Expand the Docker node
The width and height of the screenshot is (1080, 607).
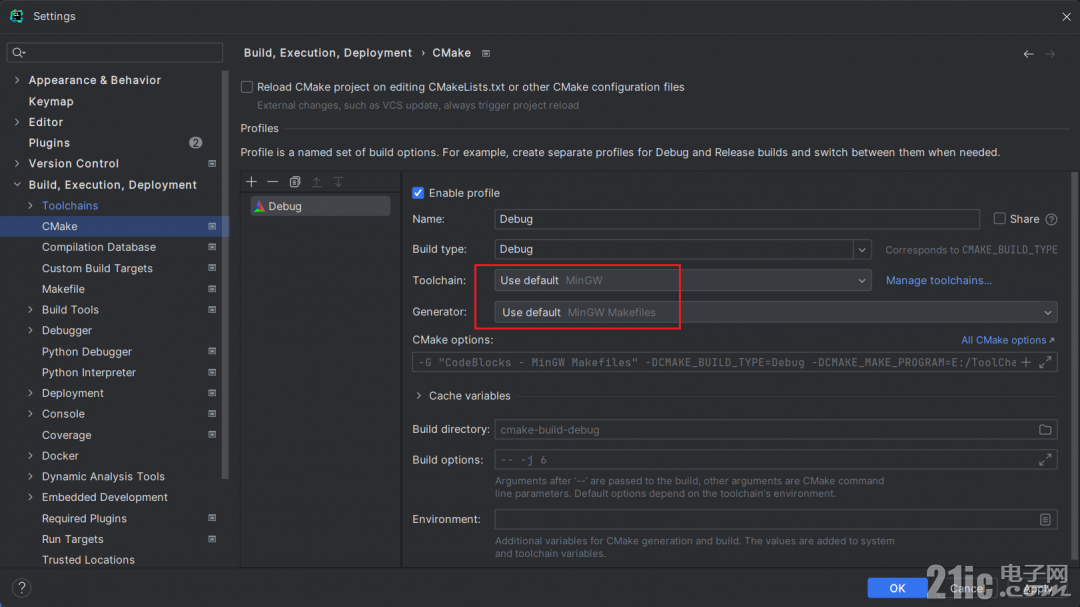point(30,456)
